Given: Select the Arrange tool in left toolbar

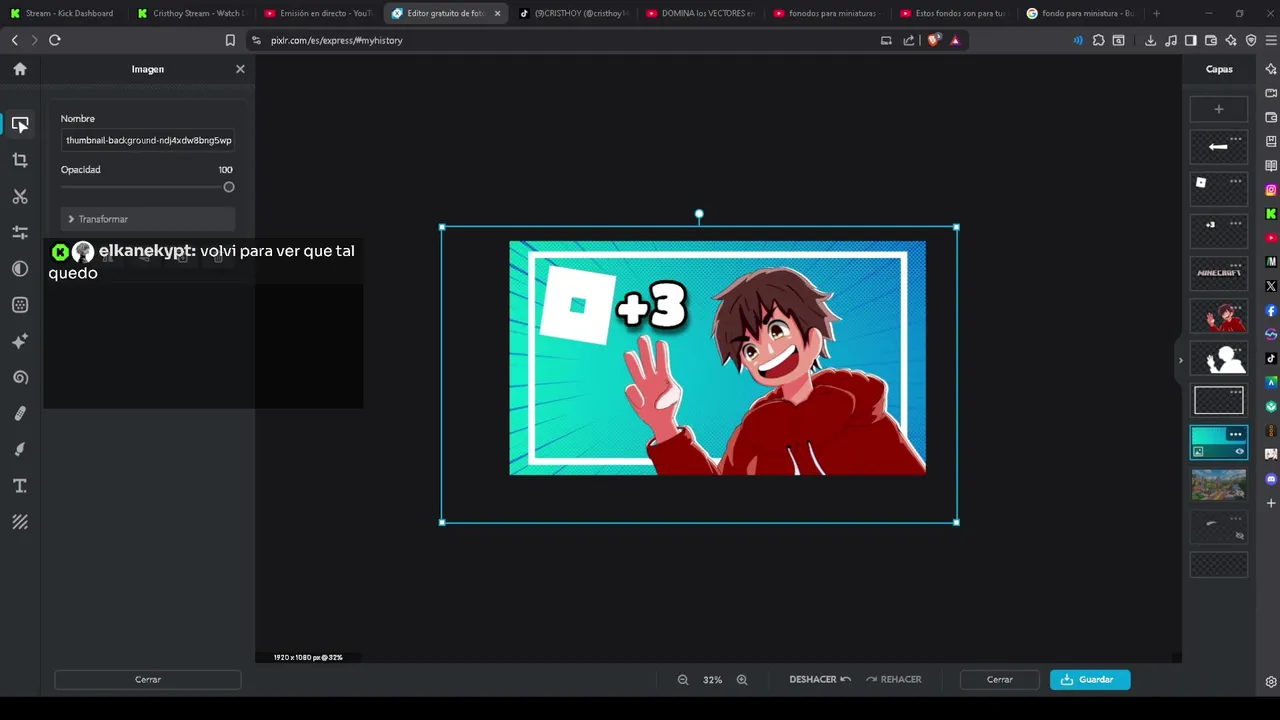Looking at the screenshot, I should [20, 124].
